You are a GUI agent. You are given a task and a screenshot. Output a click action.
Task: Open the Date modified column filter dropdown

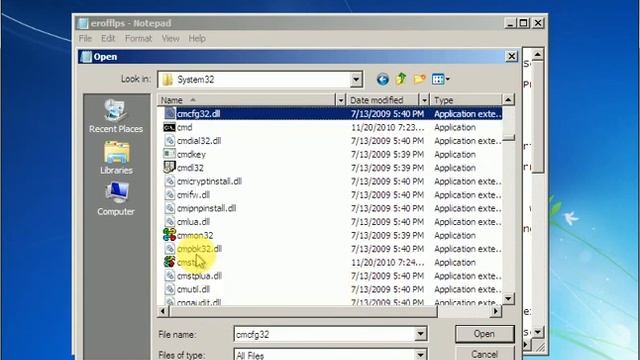coord(424,100)
